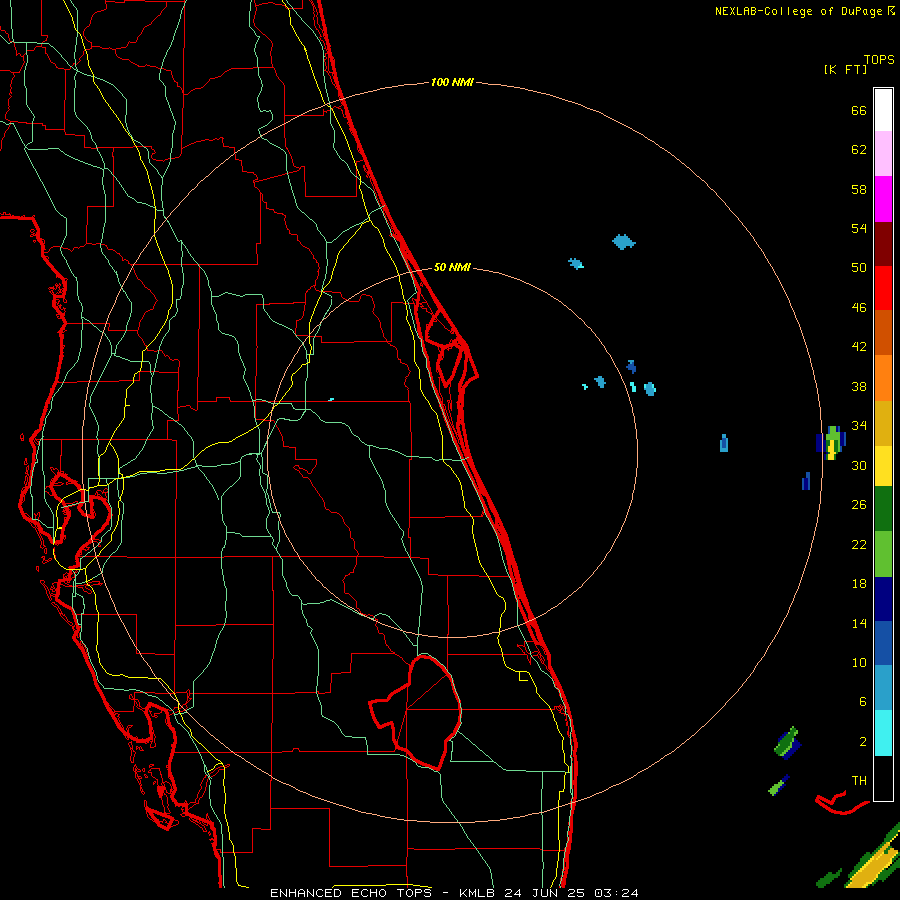
Task: Click the bright red legend swatch
Action: click(x=883, y=288)
